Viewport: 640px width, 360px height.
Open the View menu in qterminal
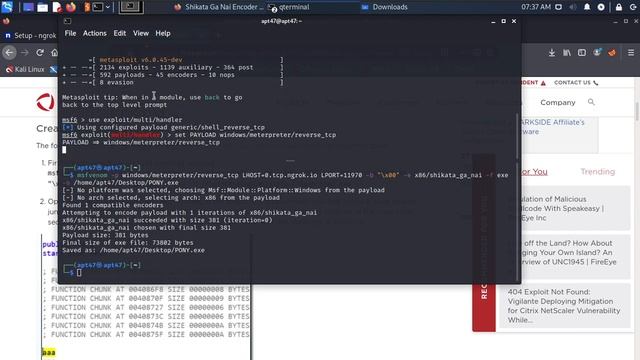click(x=141, y=33)
